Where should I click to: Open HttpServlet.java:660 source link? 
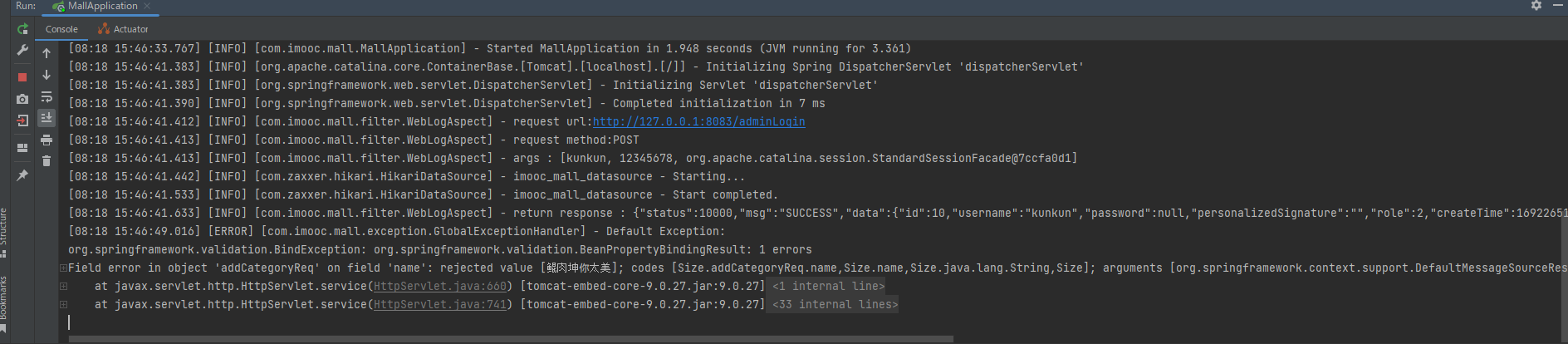tap(440, 287)
